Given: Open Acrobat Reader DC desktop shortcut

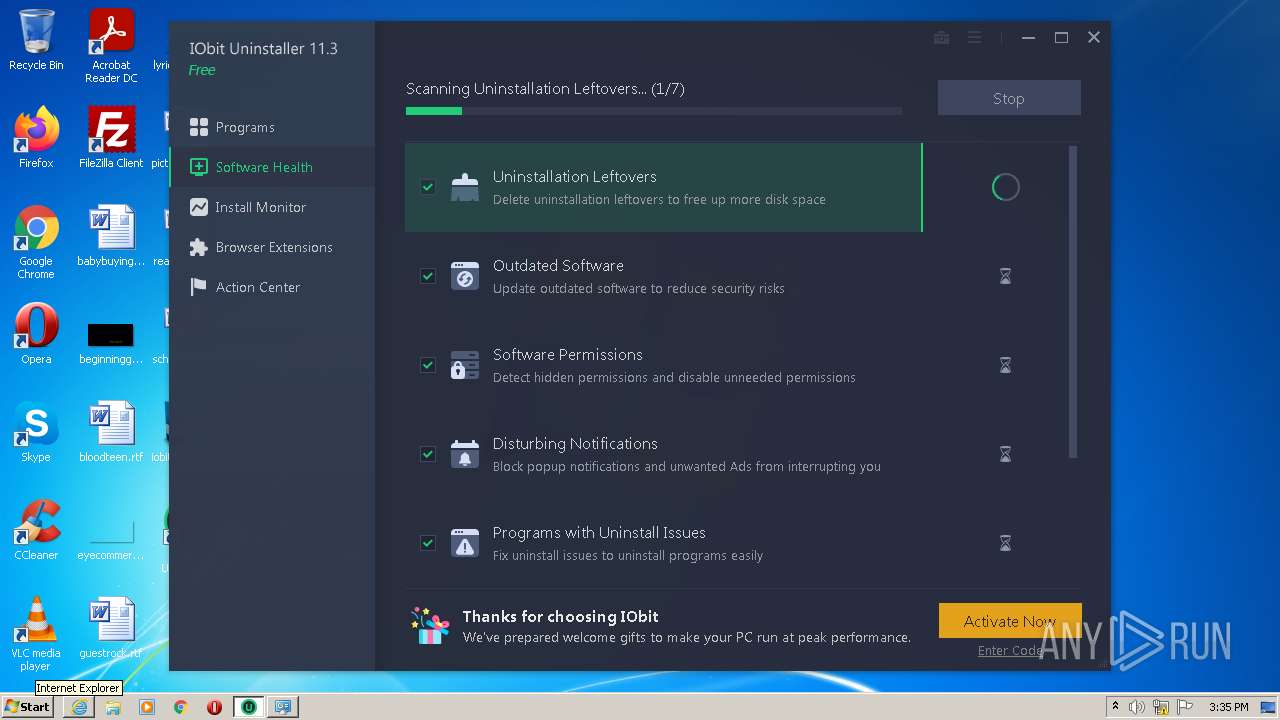Looking at the screenshot, I should 111,46.
